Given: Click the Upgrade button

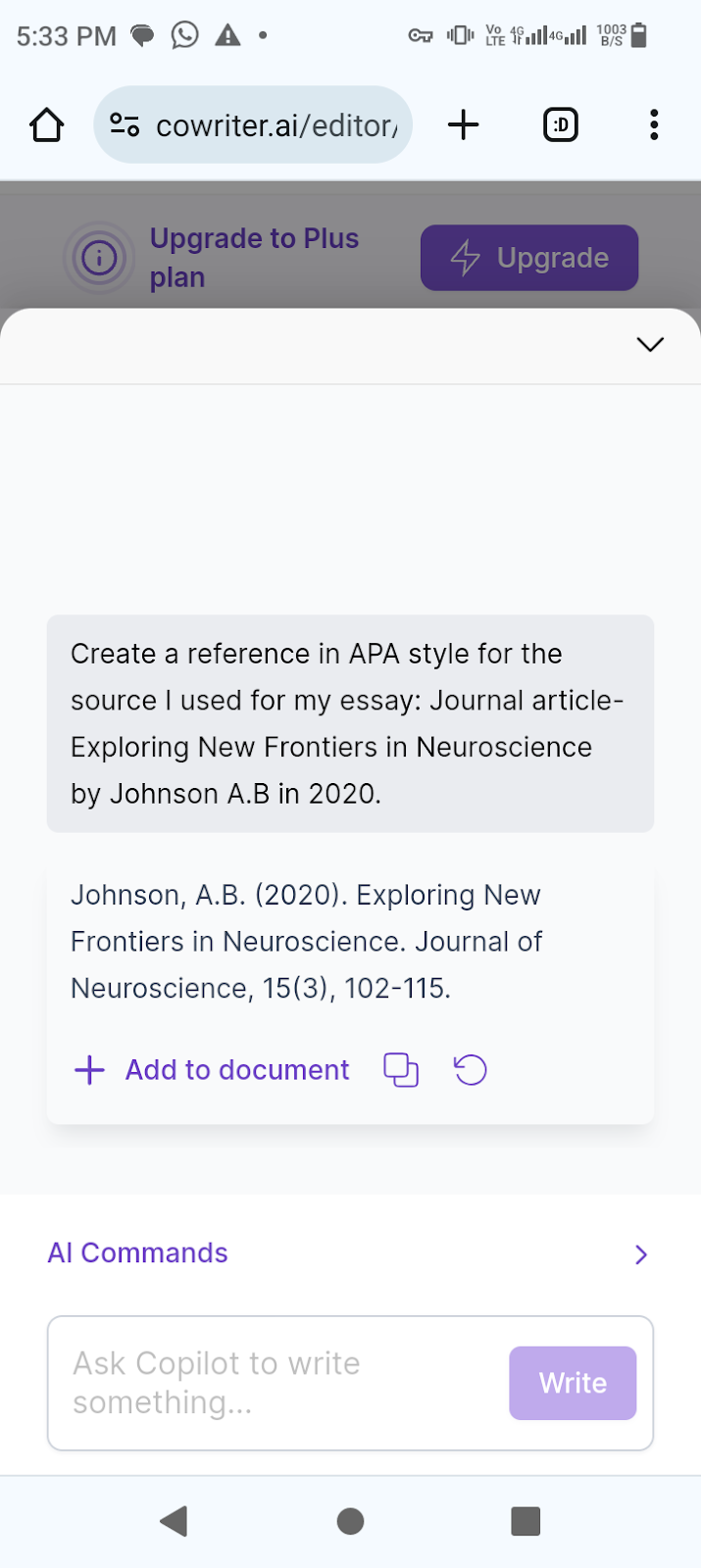Looking at the screenshot, I should click(x=529, y=258).
